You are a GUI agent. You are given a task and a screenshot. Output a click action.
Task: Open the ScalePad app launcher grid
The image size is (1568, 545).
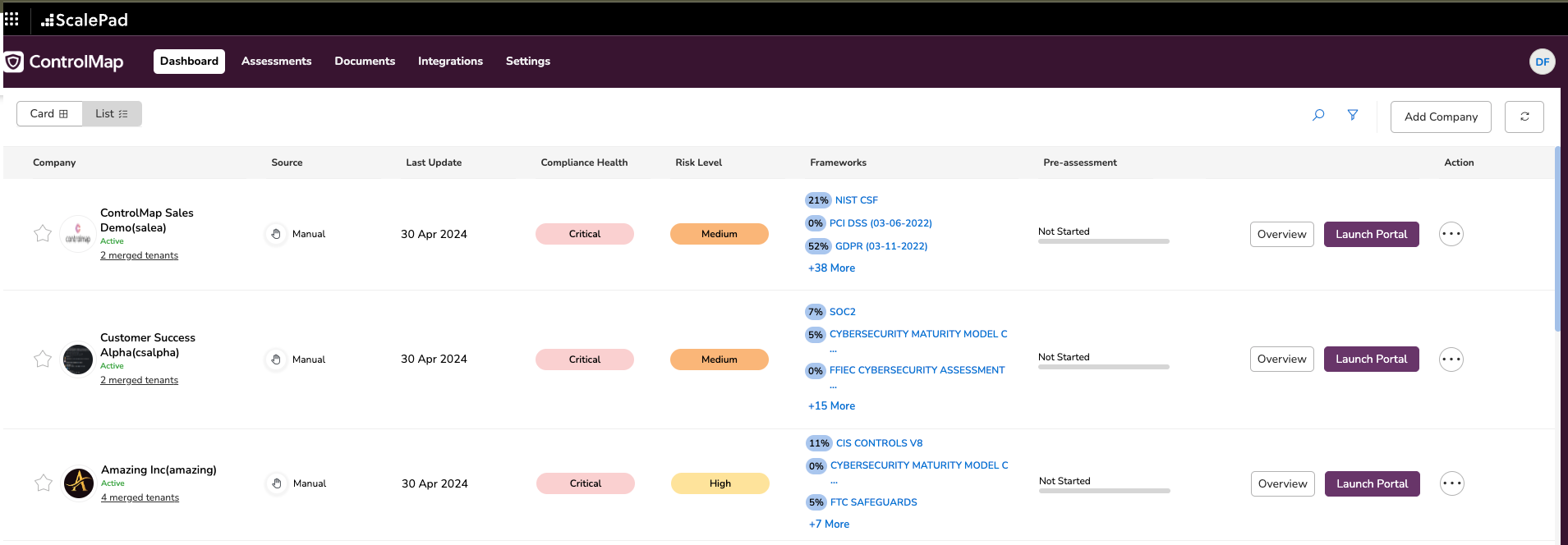pos(11,19)
